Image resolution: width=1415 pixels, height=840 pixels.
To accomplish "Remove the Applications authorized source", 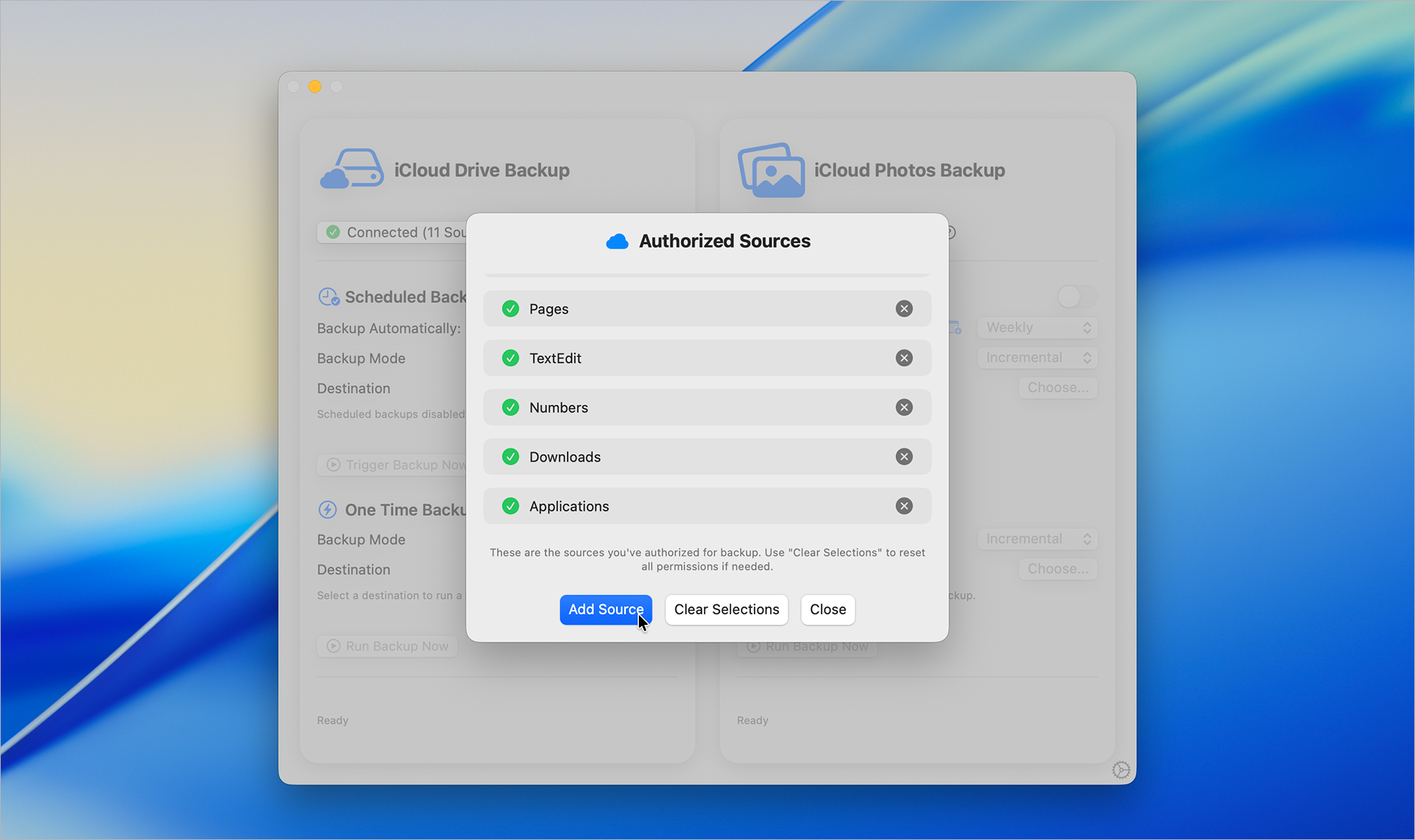I will [904, 506].
